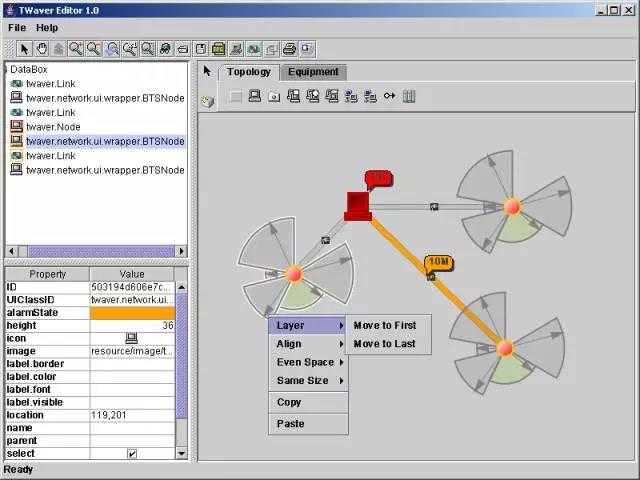This screenshot has width=640, height=480.
Task: Click the floppy disk save icon
Action: [200, 49]
